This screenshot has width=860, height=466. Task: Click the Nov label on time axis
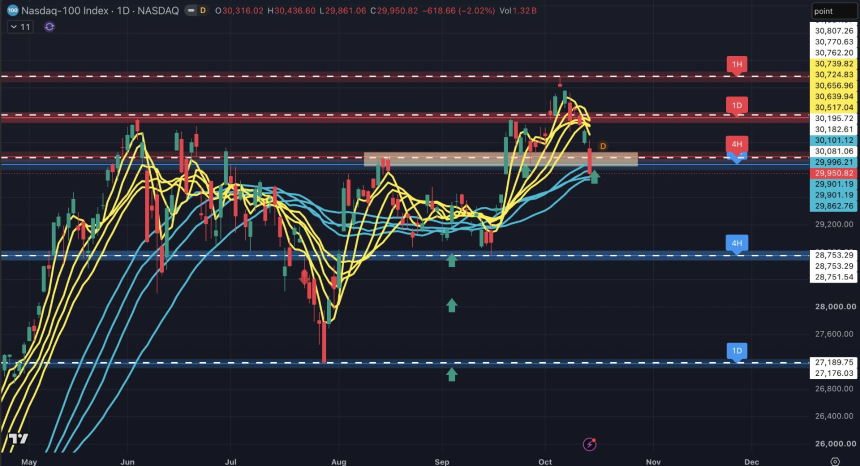[653, 462]
